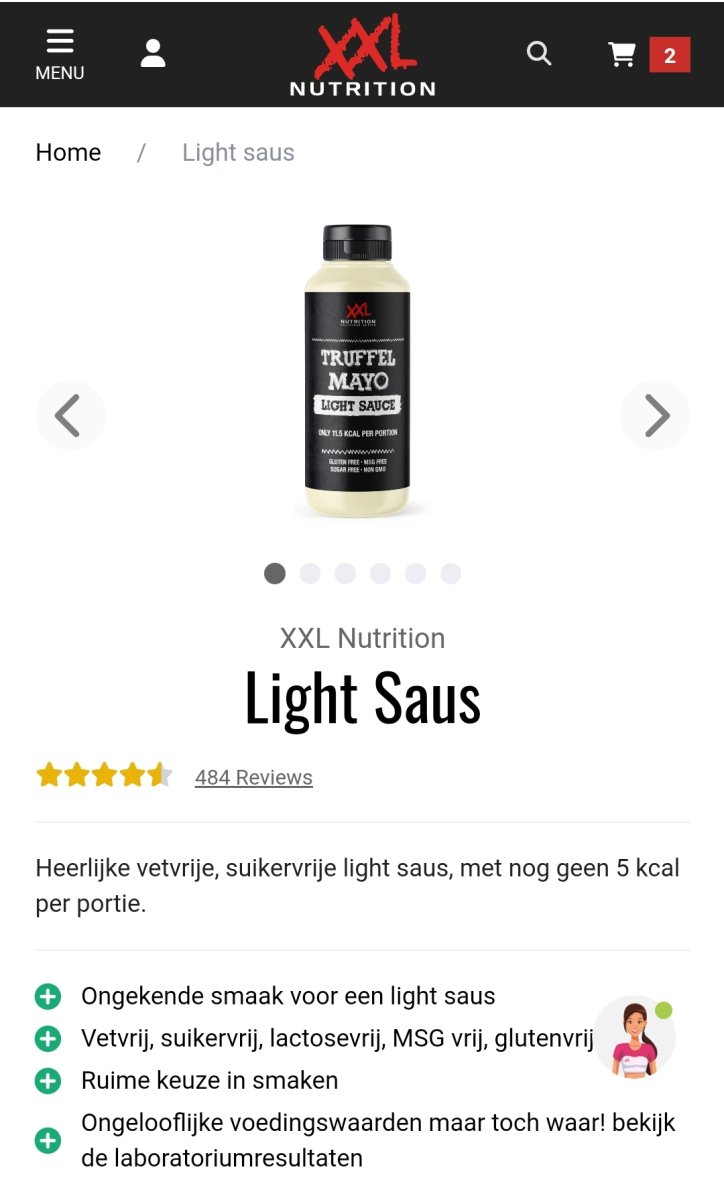Screen dimensions: 724x1200
Task: Open the hamburger MENU icon
Action: click(60, 54)
